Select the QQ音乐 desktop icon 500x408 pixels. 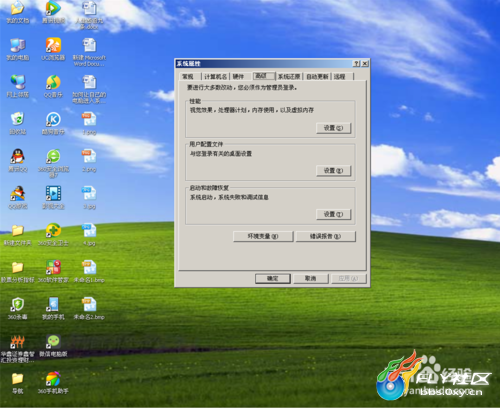(x=53, y=82)
